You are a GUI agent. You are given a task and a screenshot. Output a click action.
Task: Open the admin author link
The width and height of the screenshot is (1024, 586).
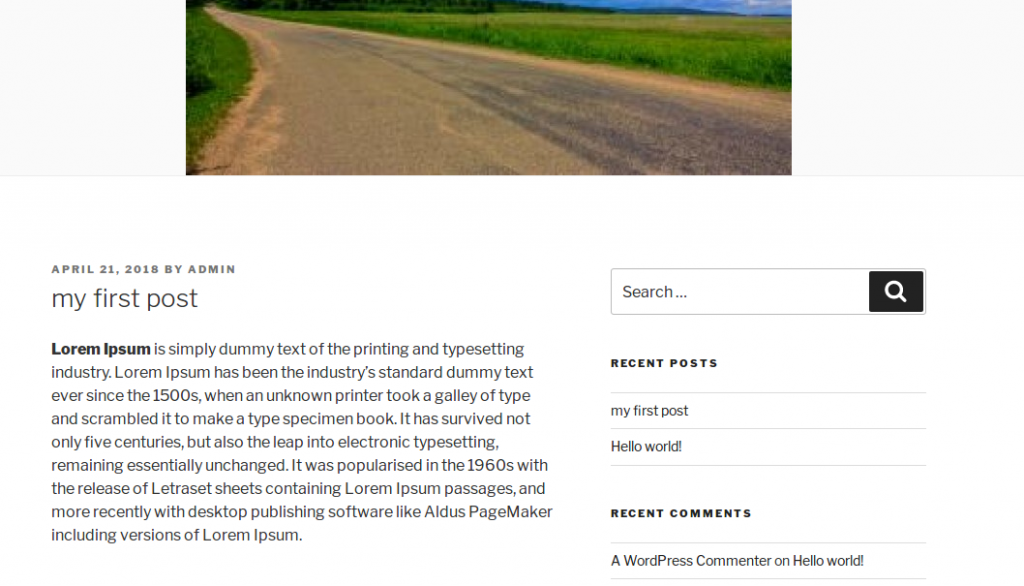(x=212, y=269)
